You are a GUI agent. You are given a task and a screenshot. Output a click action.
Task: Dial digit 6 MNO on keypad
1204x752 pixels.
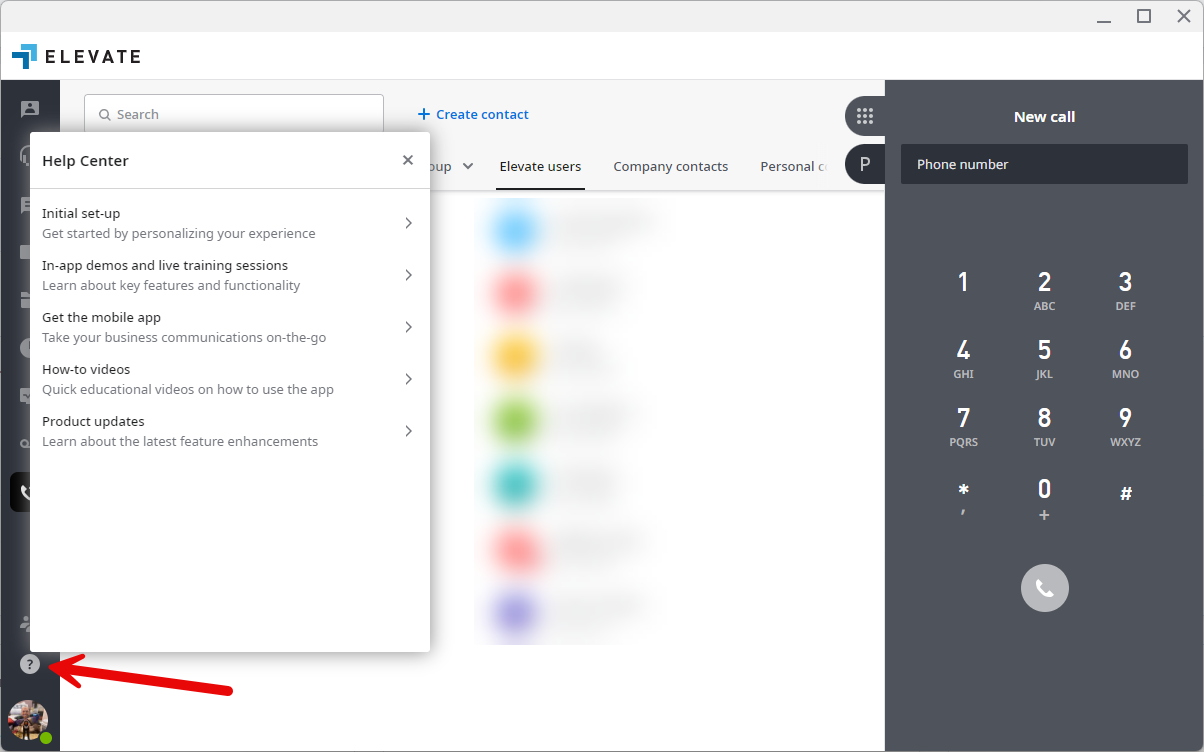click(1125, 359)
